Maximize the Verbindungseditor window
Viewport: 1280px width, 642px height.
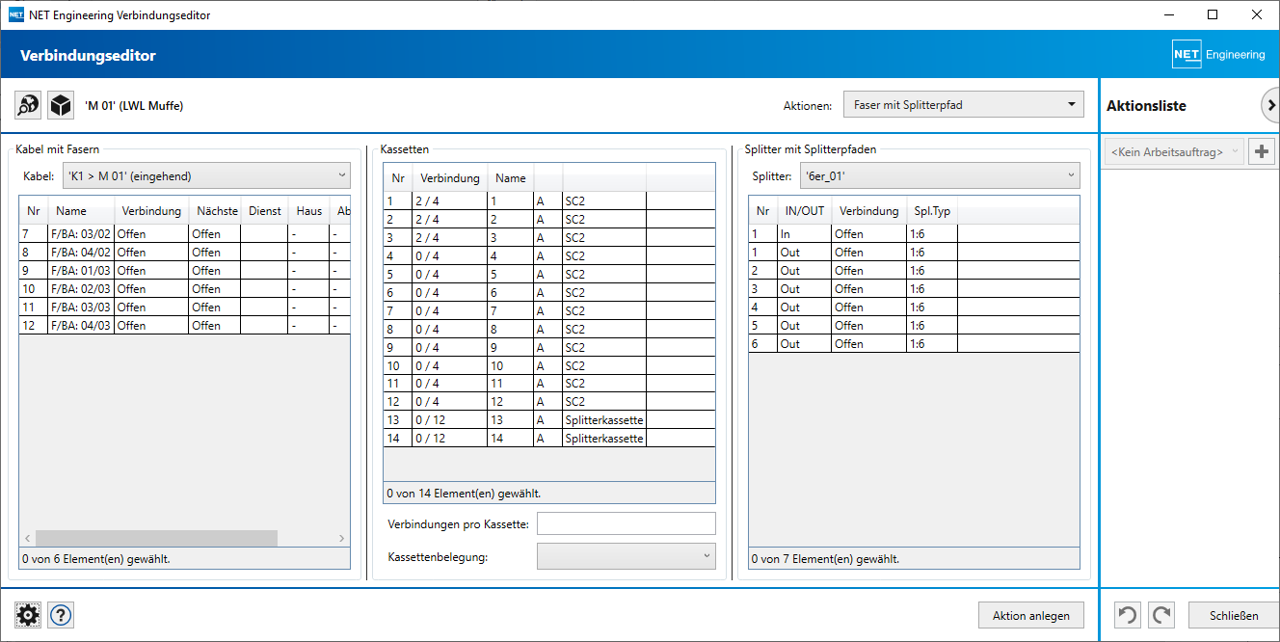(x=1212, y=15)
